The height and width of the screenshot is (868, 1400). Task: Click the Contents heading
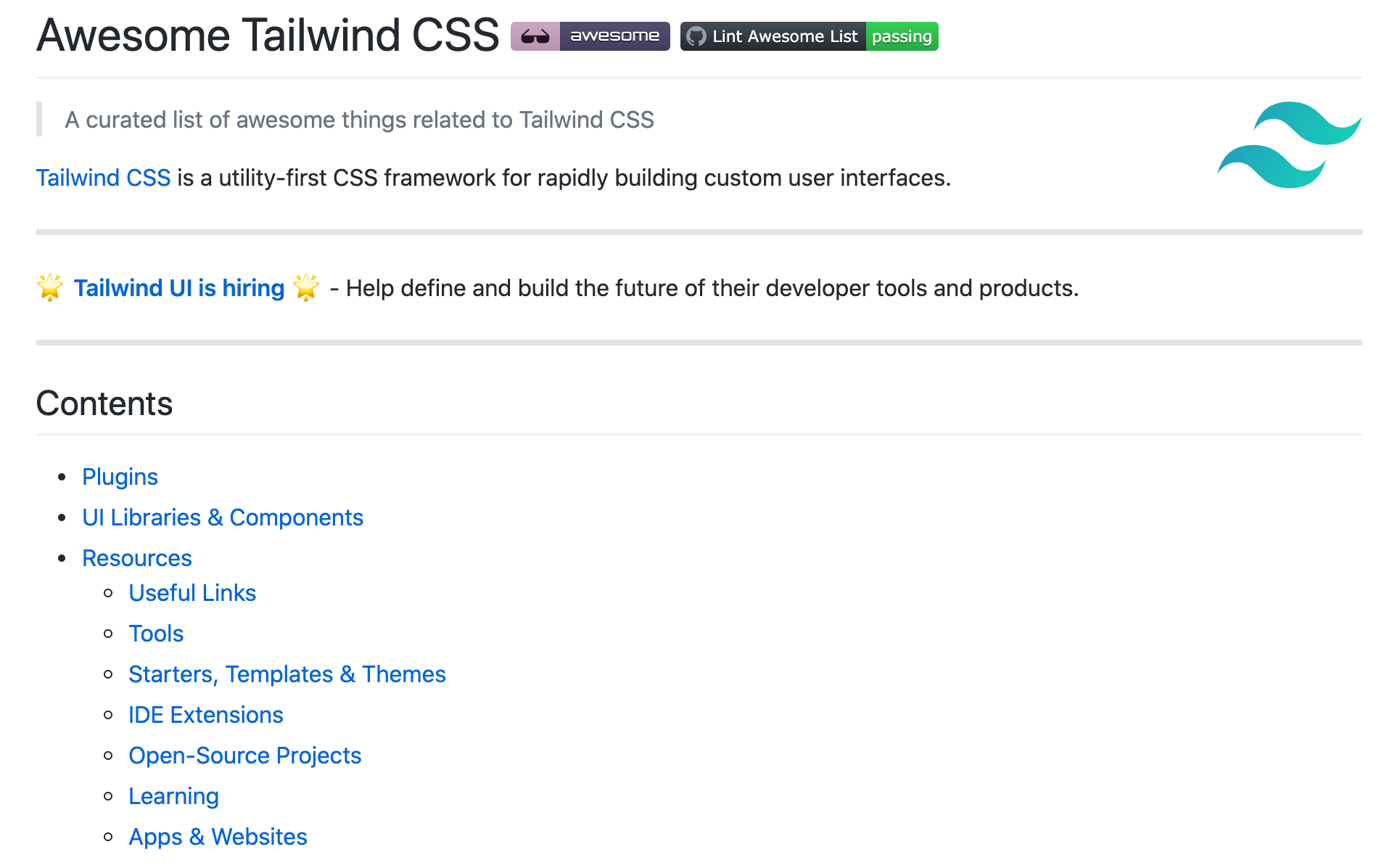coord(104,404)
